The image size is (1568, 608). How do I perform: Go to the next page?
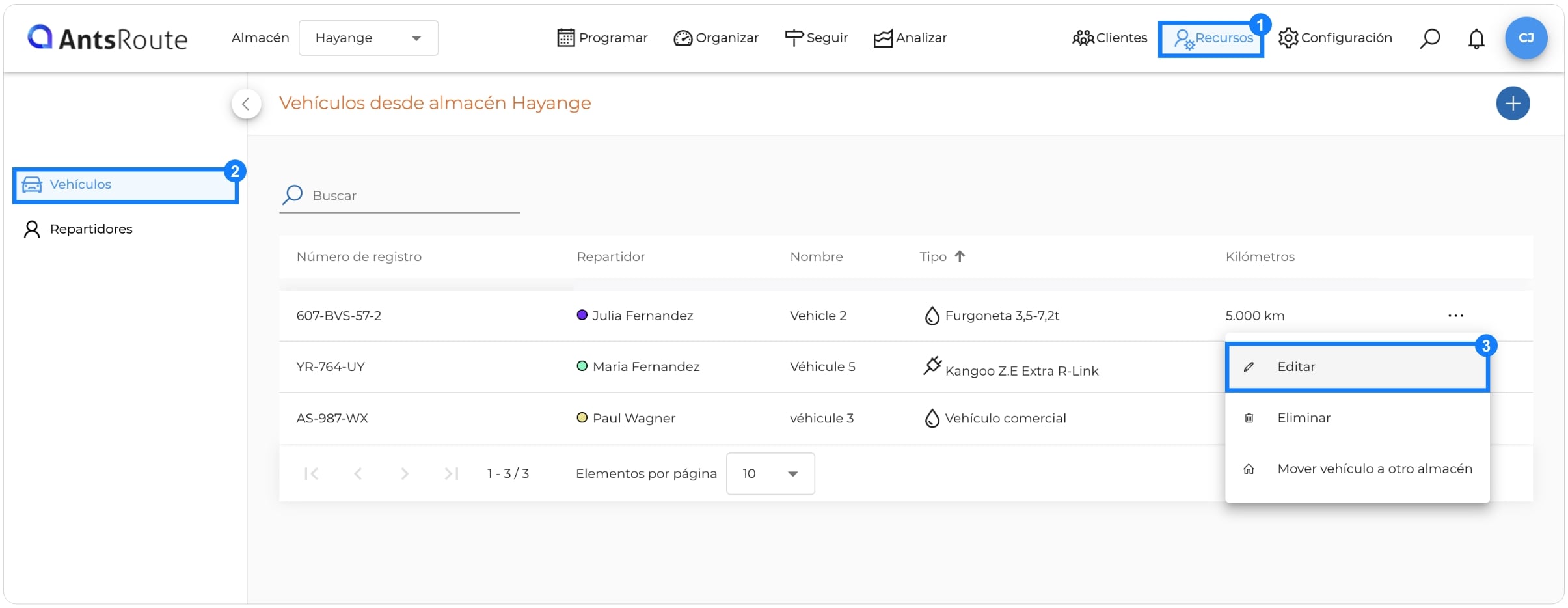click(x=405, y=473)
